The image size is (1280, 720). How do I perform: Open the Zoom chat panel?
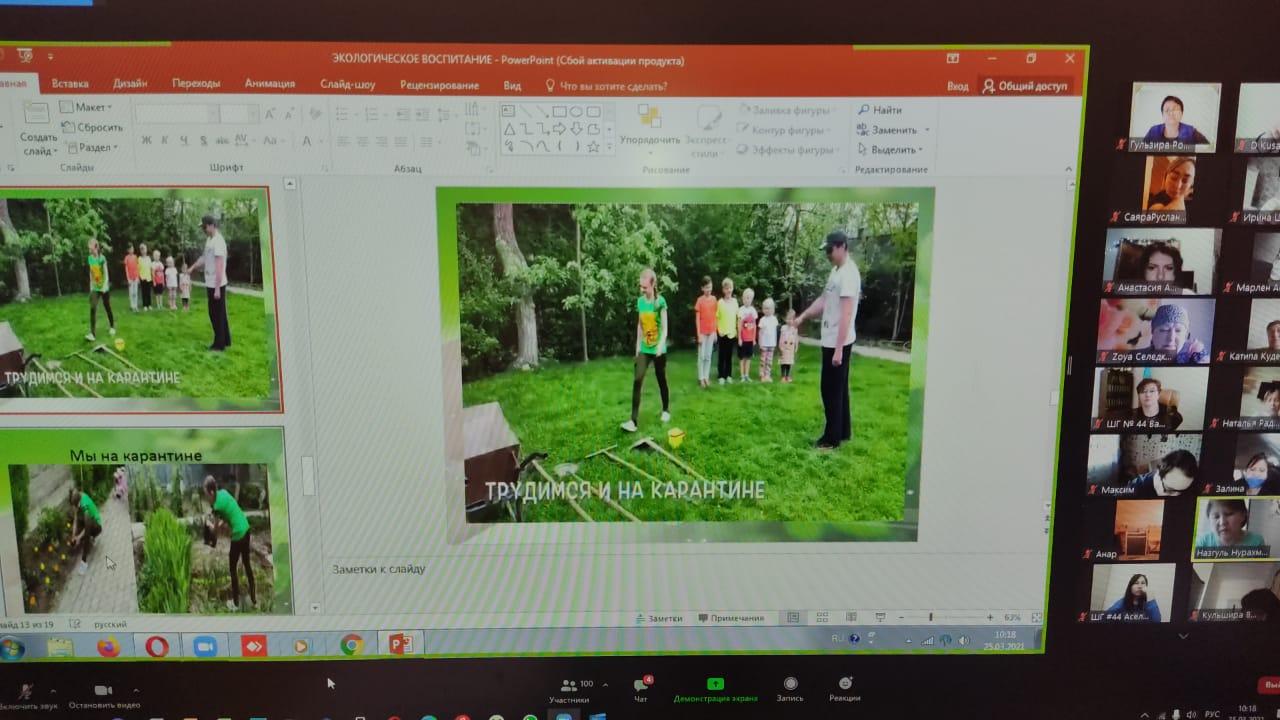pos(642,686)
